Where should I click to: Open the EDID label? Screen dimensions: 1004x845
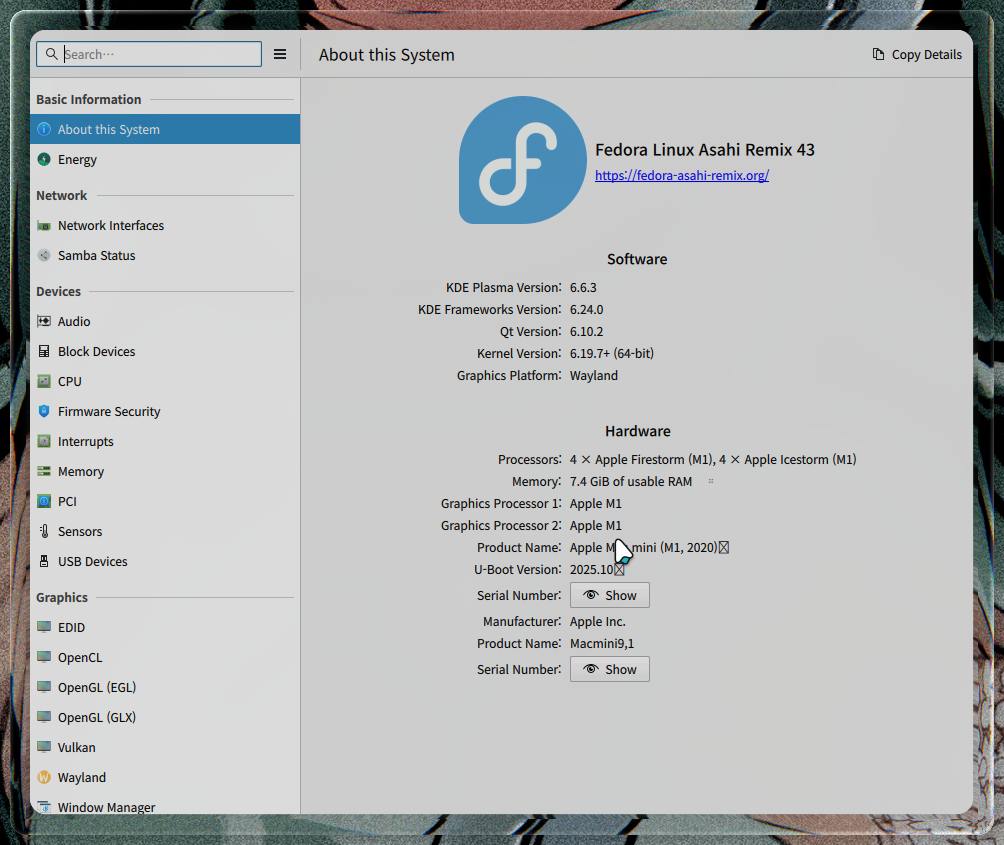point(72,627)
